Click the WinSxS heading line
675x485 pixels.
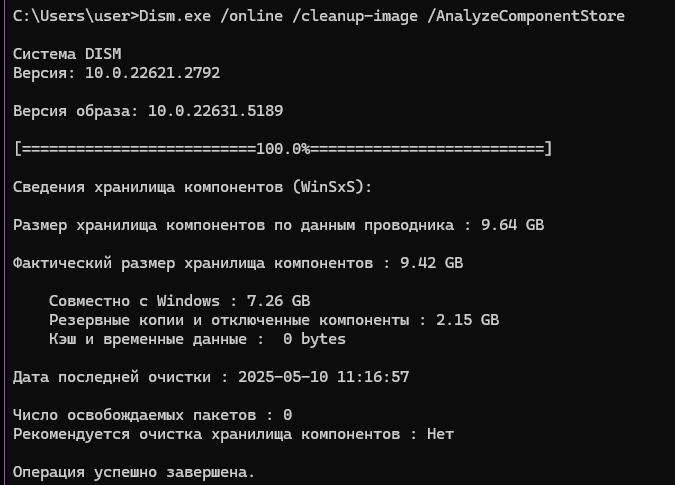pos(192,187)
